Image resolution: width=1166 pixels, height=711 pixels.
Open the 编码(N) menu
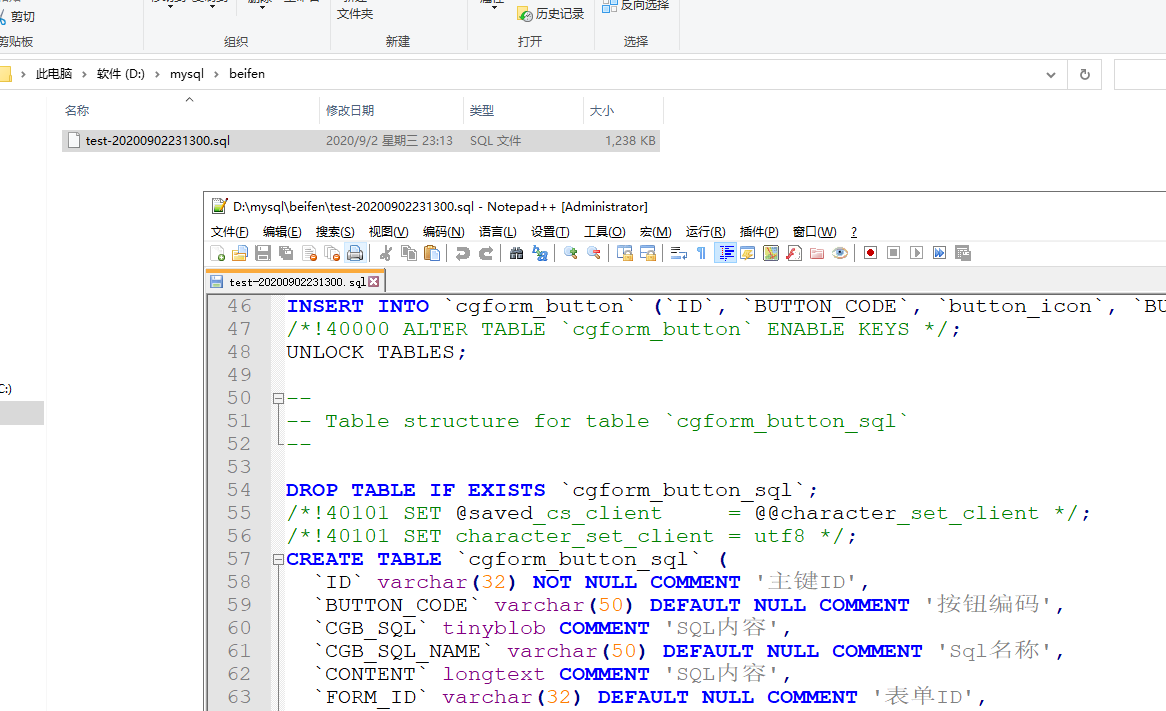pyautogui.click(x=443, y=232)
